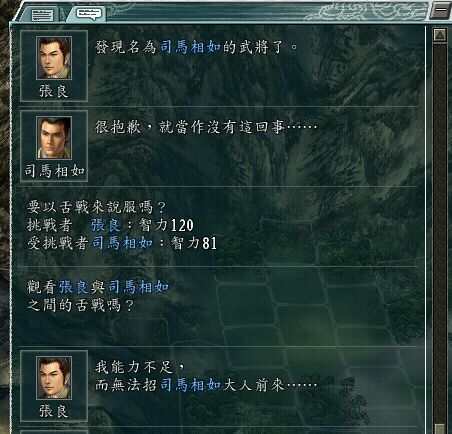Screen dimensions: 452x434
Task: Click 司馬相如's portrait in the apology message
Action: (x=54, y=138)
